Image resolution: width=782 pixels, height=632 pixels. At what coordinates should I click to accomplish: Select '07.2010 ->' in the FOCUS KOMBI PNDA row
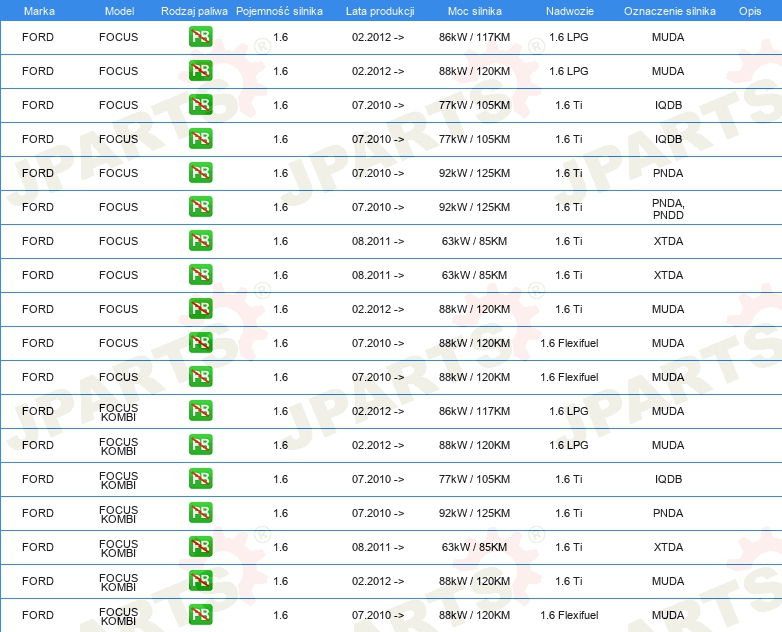click(378, 513)
